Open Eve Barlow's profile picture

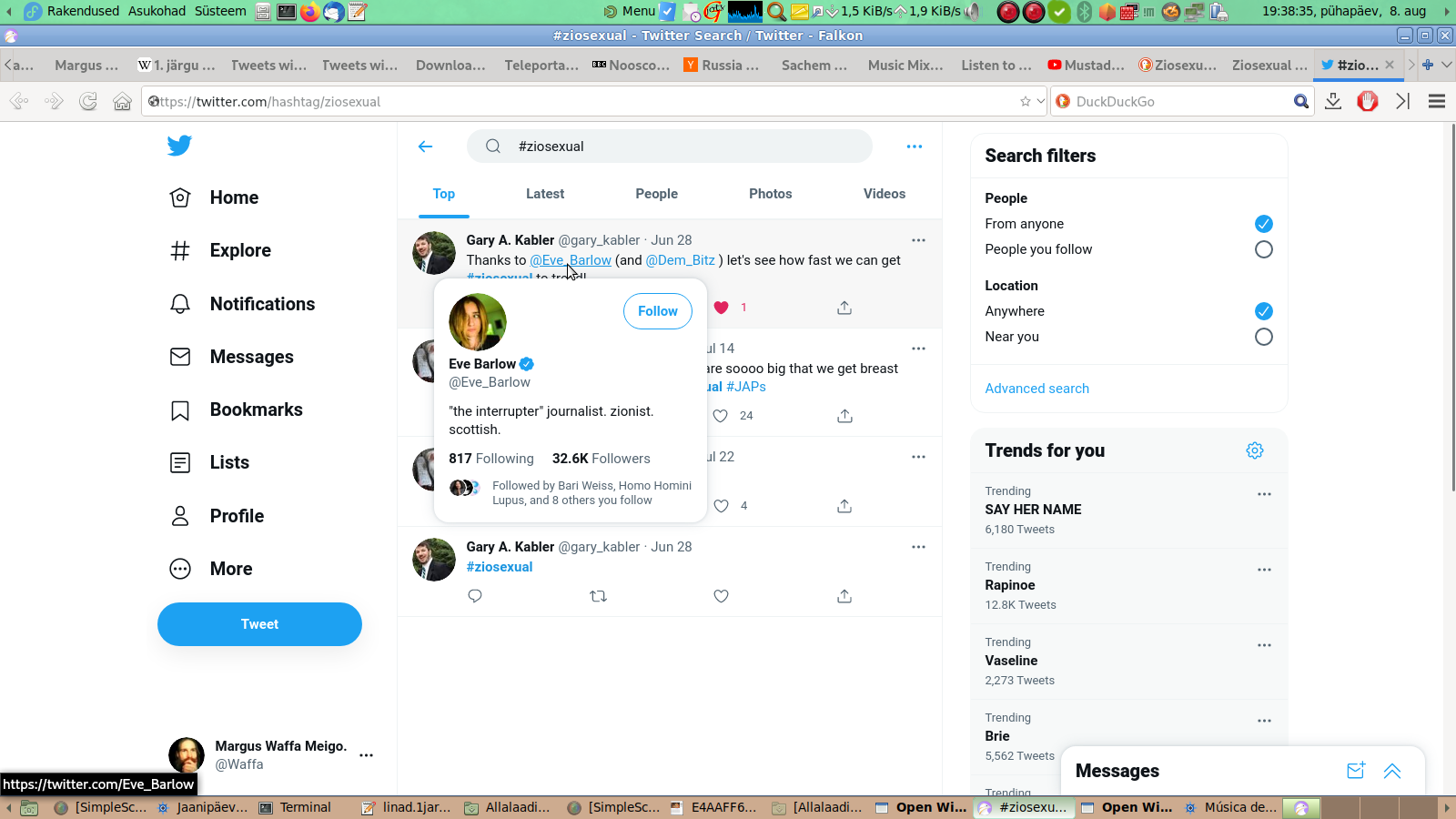tap(478, 322)
